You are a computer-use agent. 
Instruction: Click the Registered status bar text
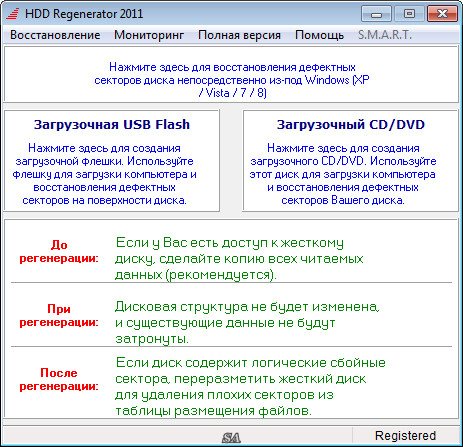[405, 435]
